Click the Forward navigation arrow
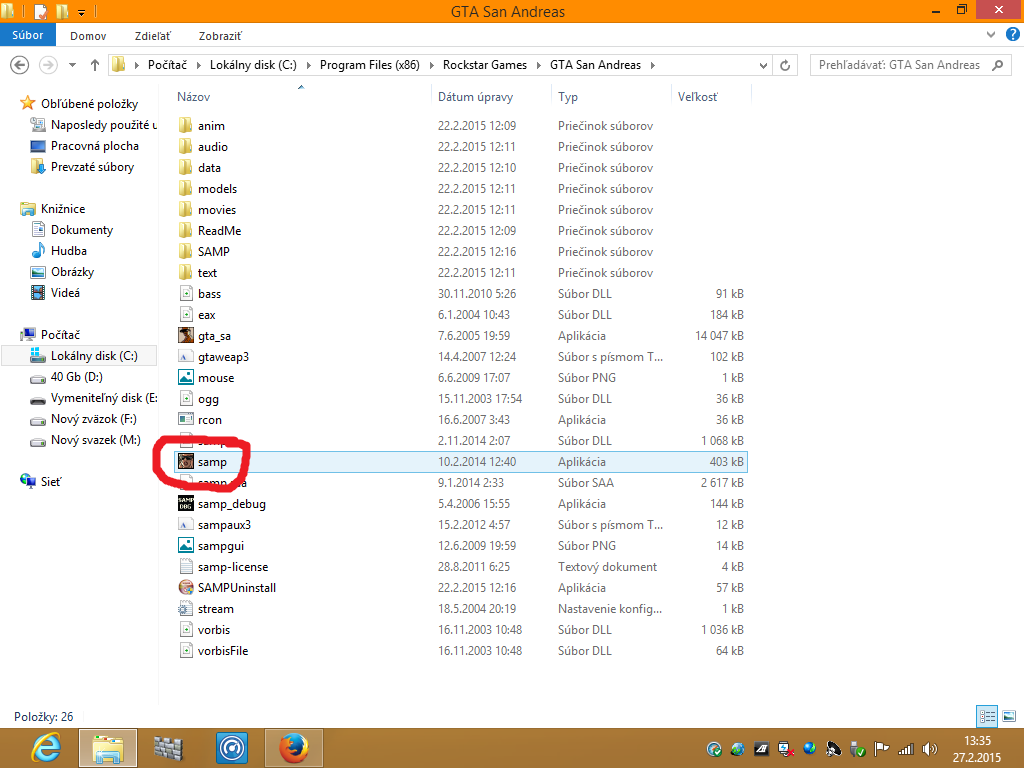Screen dimensions: 1024x768 pos(48,65)
